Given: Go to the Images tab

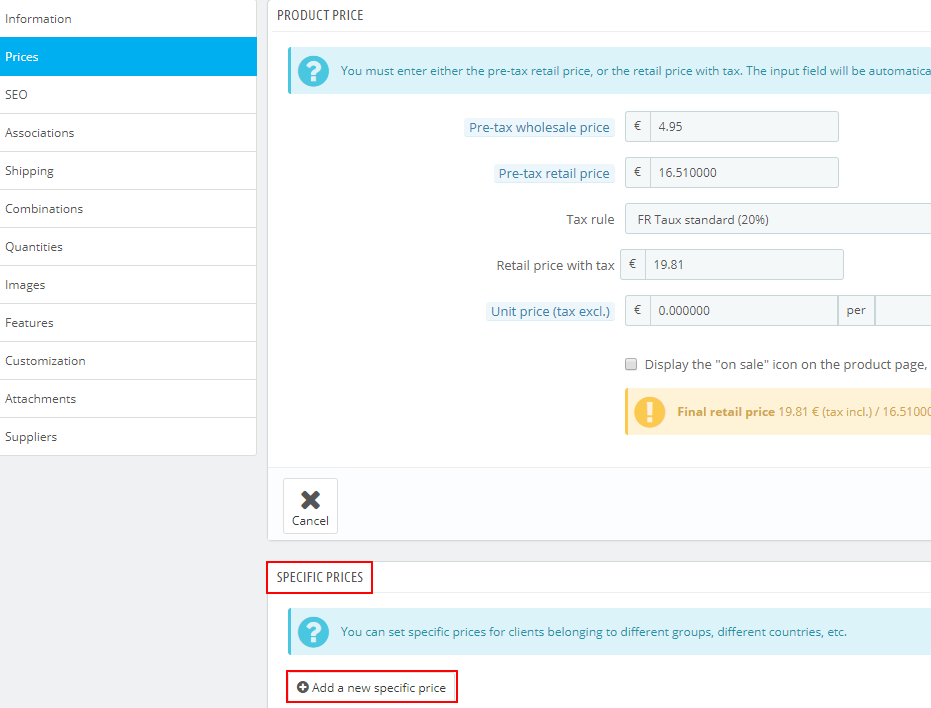Looking at the screenshot, I should coord(128,285).
